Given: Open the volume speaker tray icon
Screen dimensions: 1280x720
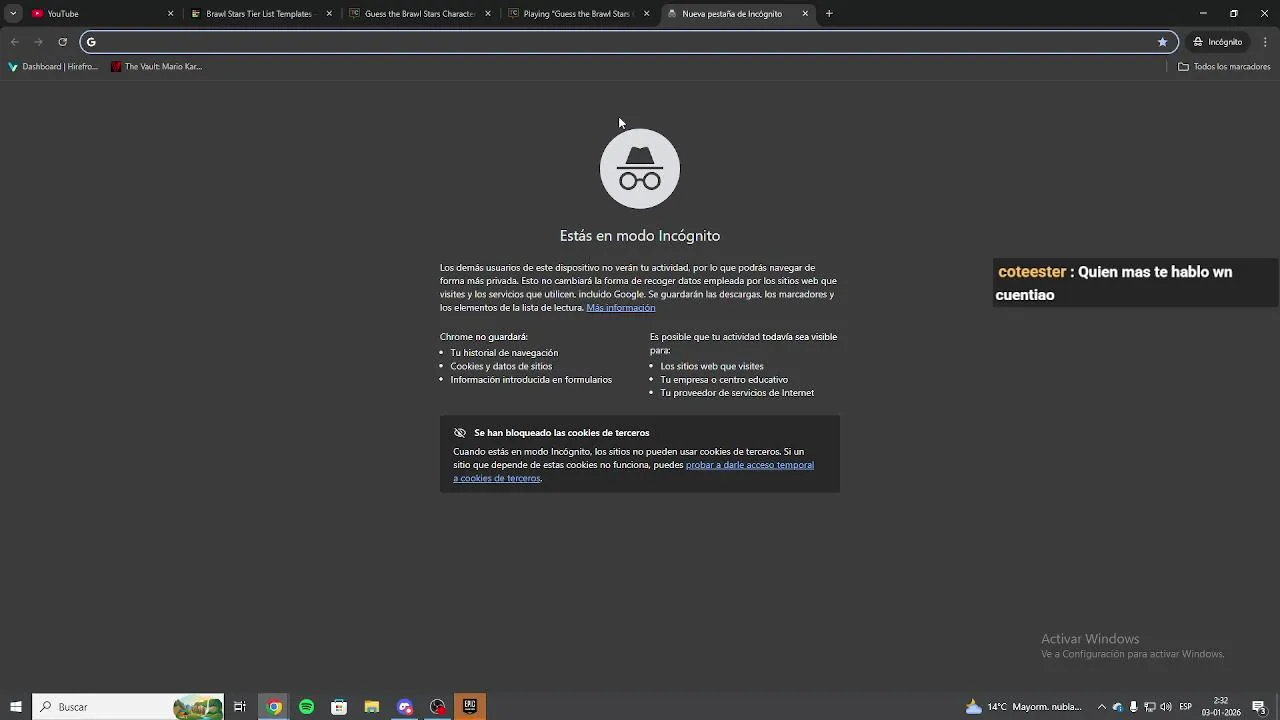Looking at the screenshot, I should [1166, 707].
